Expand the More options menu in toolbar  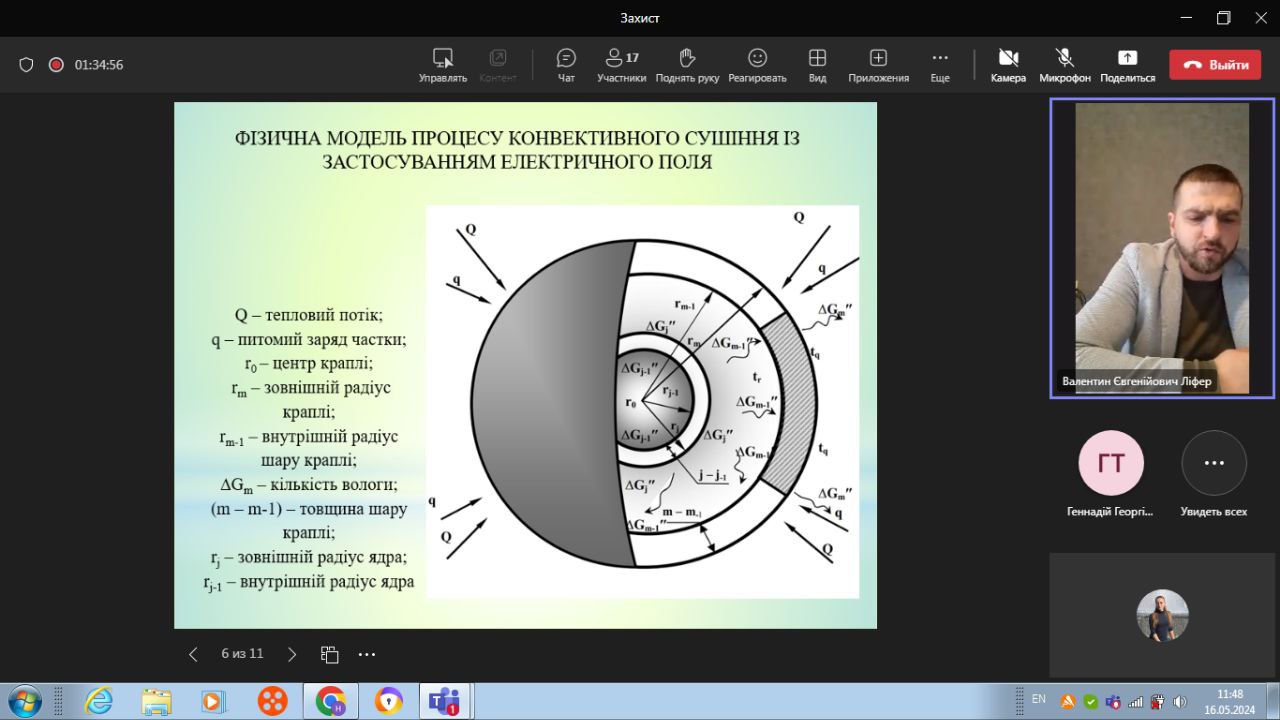coord(939,65)
